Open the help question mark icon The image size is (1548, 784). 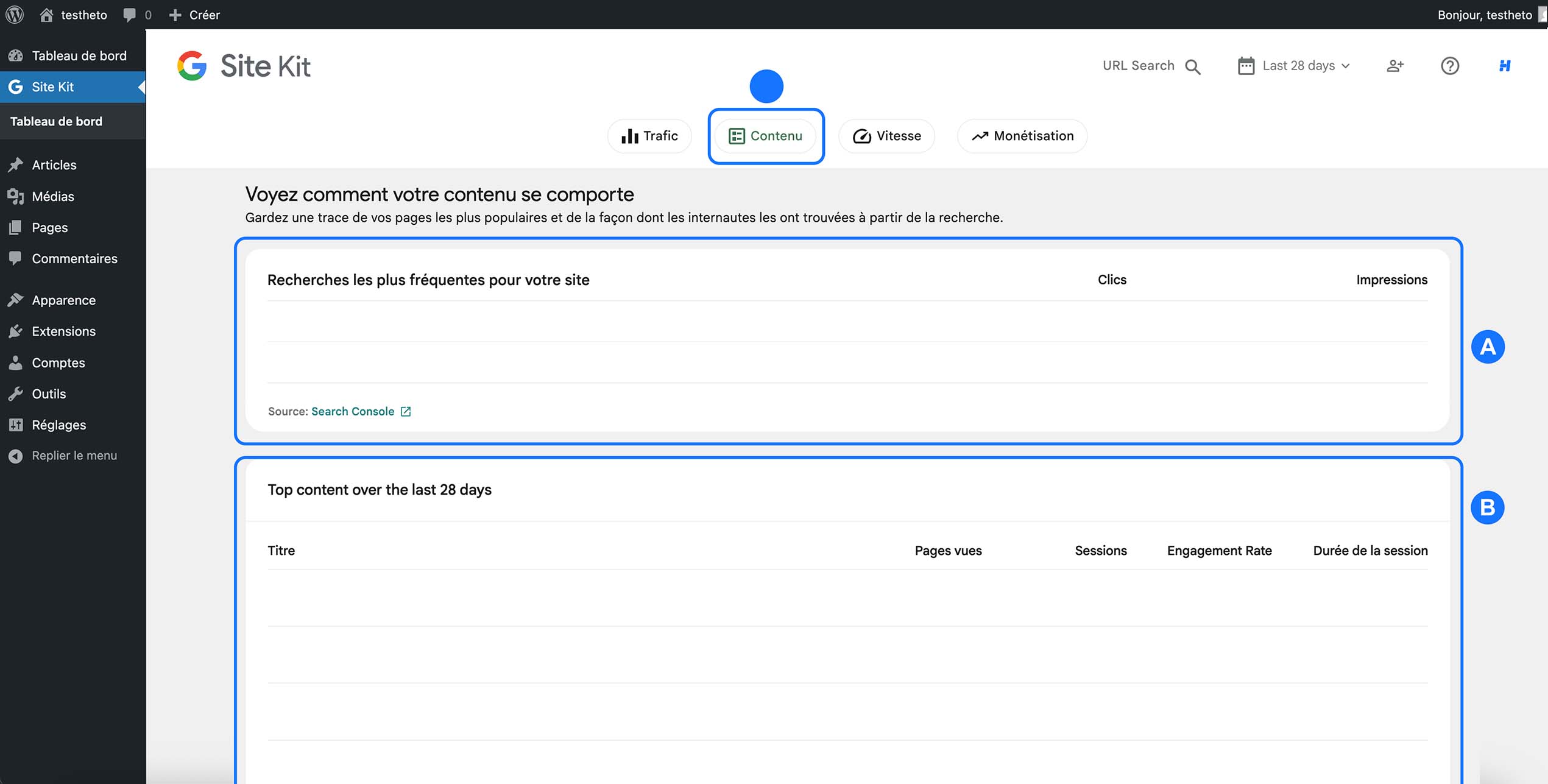[x=1450, y=66]
